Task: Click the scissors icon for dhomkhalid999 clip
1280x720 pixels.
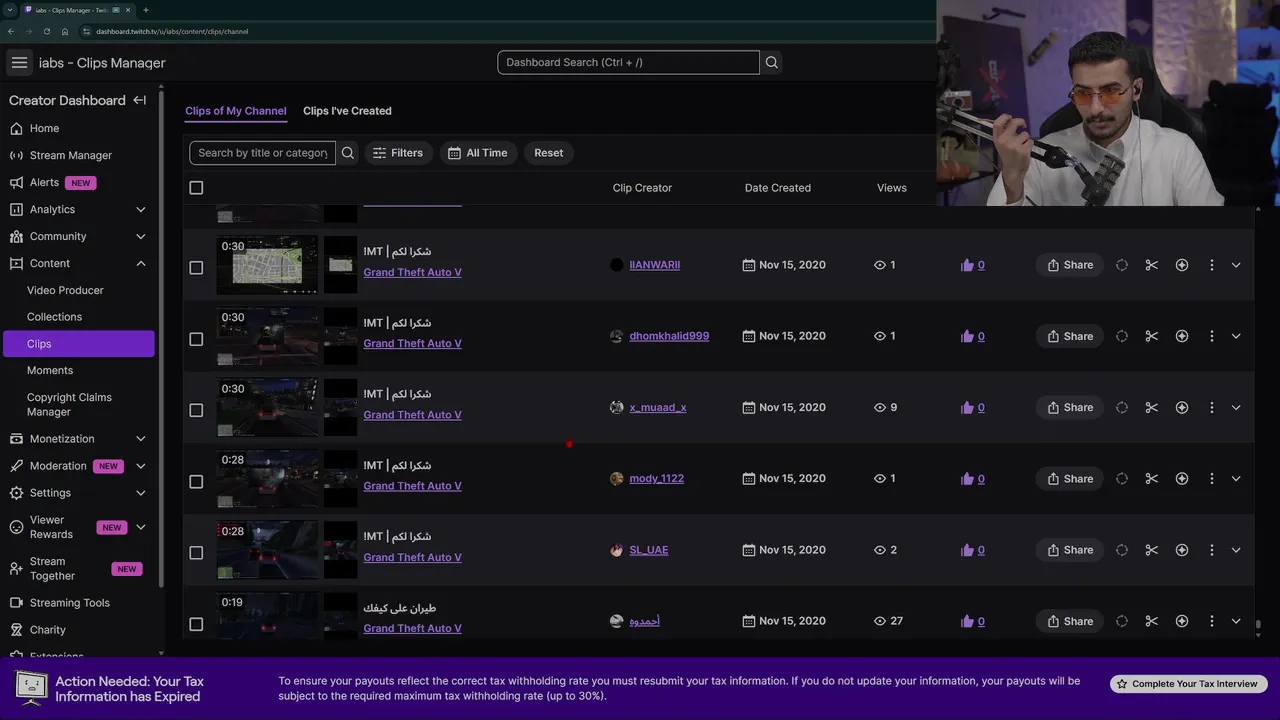Action: pyautogui.click(x=1151, y=336)
